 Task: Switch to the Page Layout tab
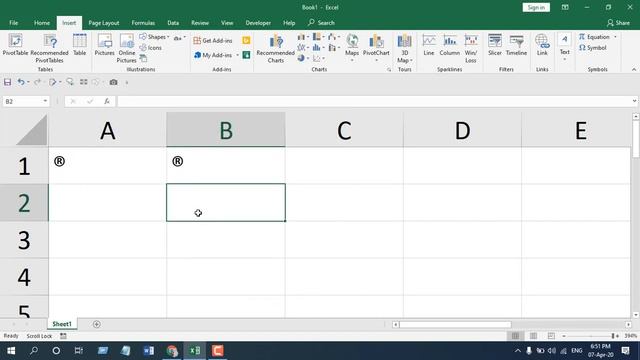pyautogui.click(x=104, y=23)
